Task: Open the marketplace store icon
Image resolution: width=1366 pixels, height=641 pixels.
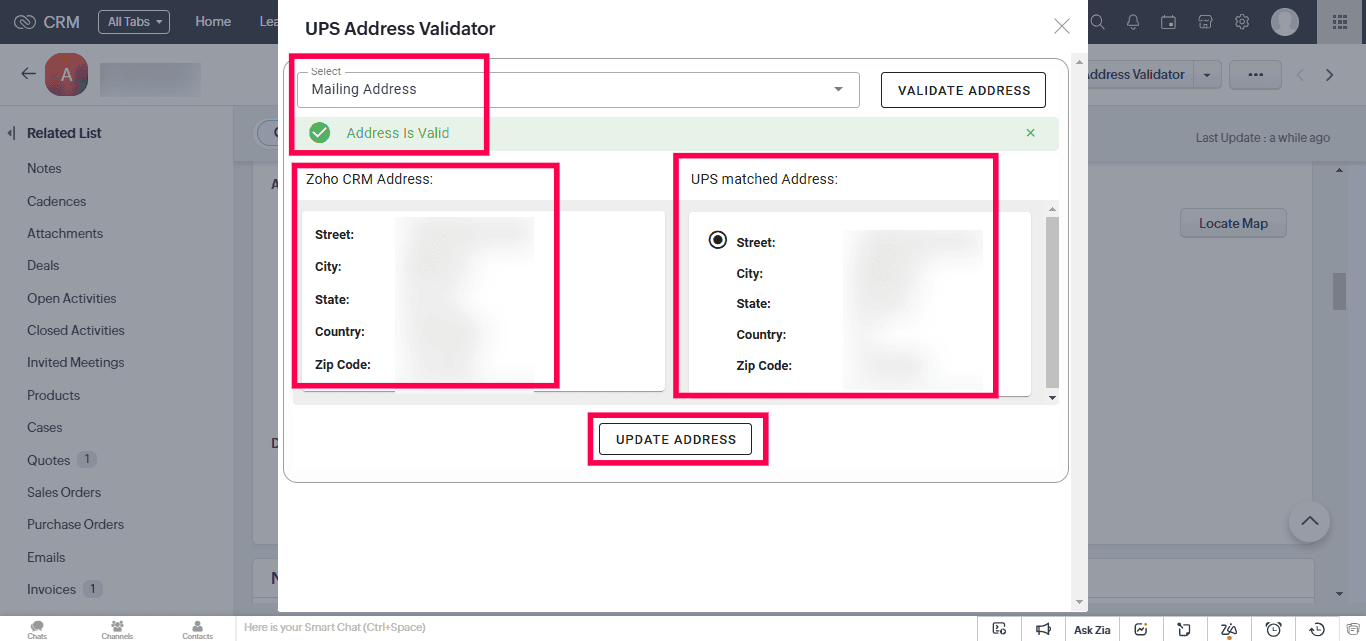Action: coord(1205,22)
